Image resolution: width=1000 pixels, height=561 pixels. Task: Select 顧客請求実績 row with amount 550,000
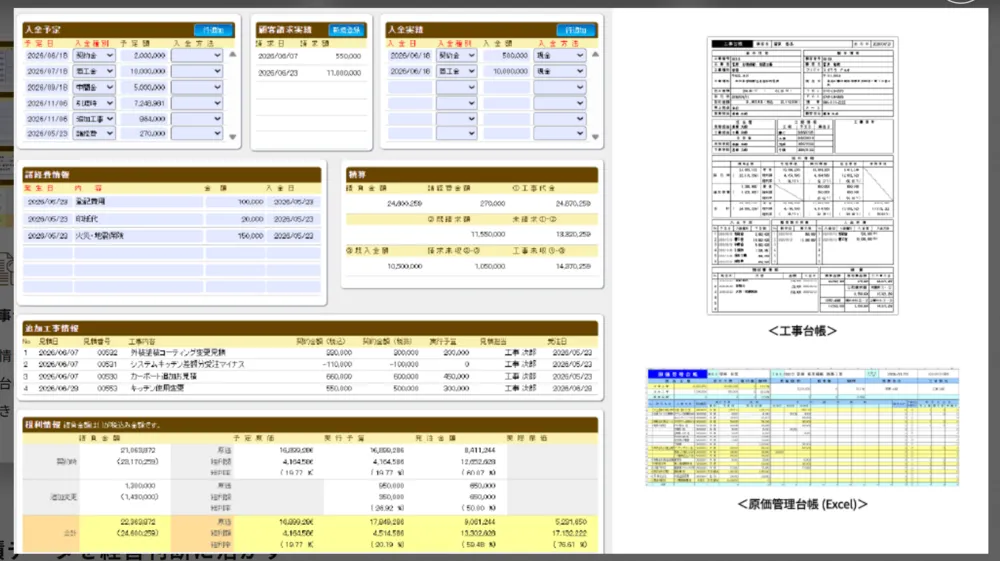[311, 56]
